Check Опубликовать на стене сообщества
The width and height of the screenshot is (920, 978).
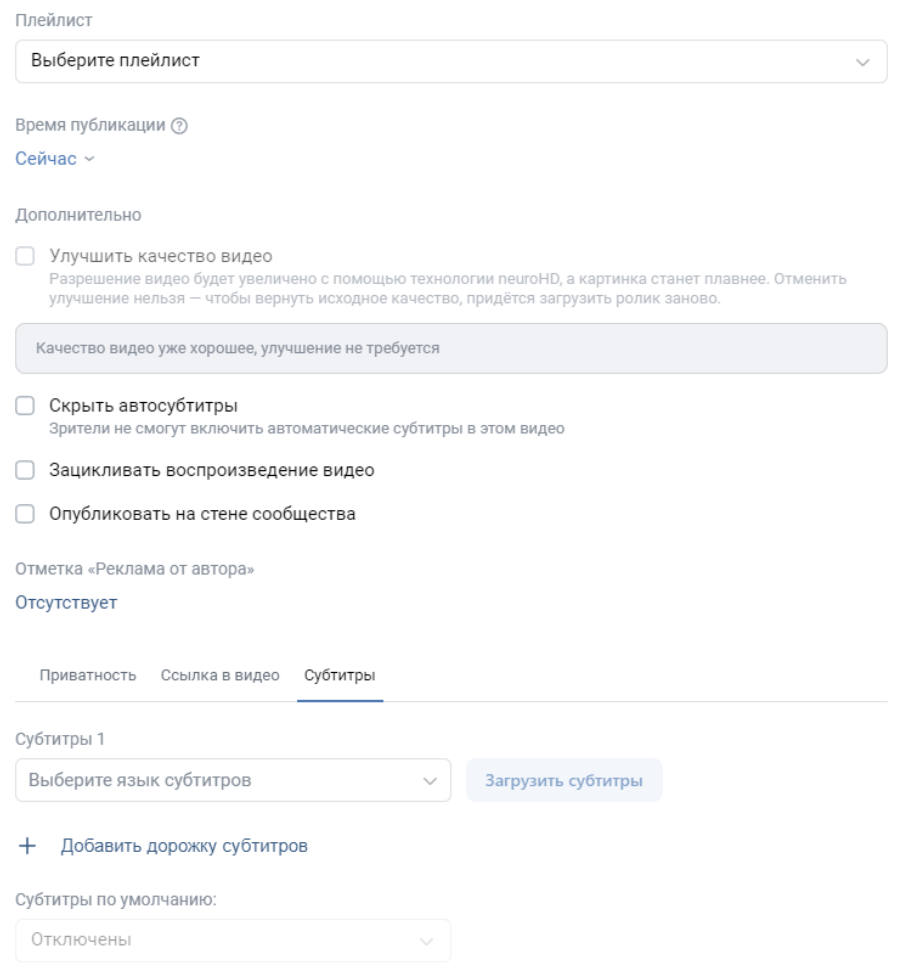[x=26, y=515]
